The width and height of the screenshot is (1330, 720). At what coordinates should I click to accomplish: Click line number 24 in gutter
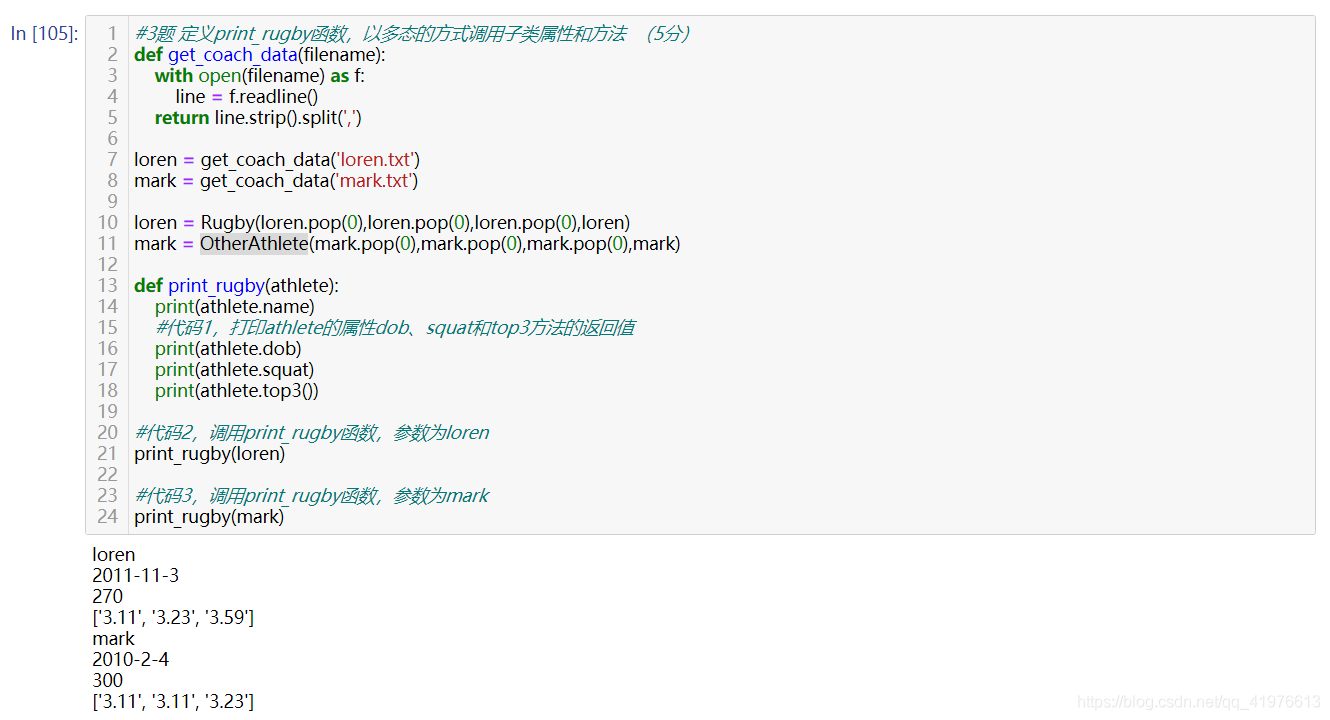(x=107, y=516)
